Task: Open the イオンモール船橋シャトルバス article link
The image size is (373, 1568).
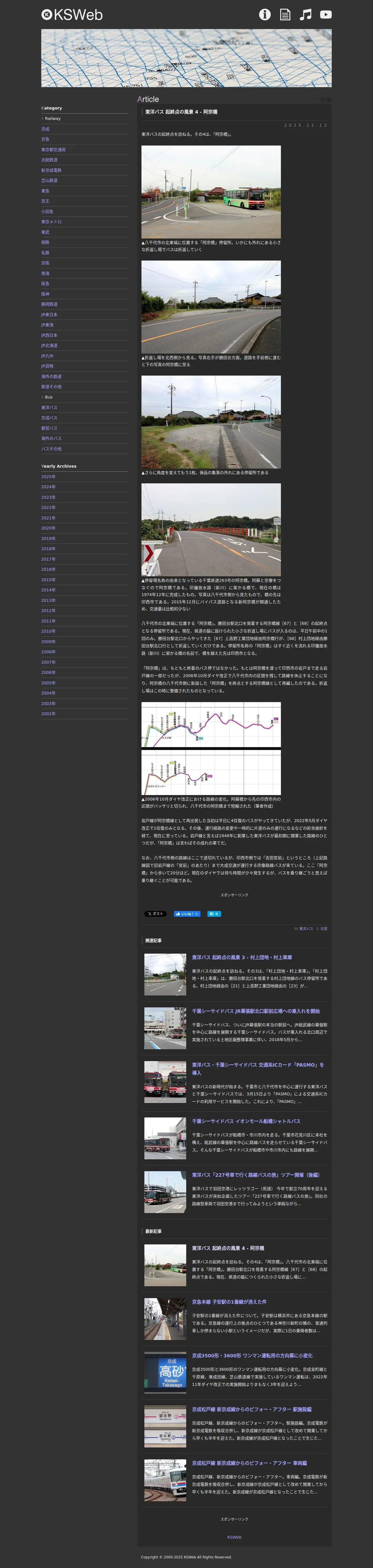Action: (x=246, y=1121)
